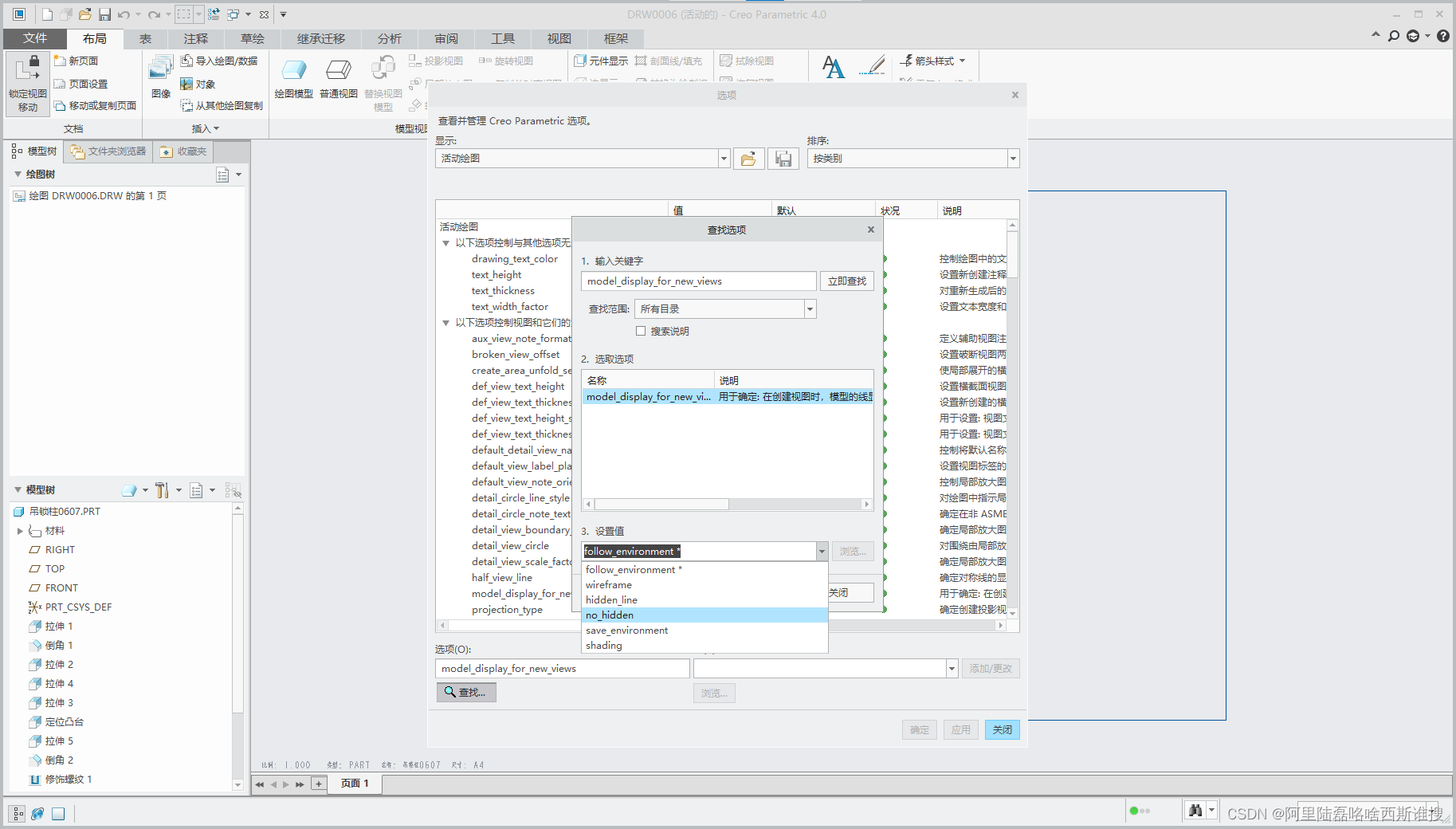This screenshot has width=1456, height=829.
Task: Click the 页面 1 sheet tab
Action: (x=355, y=784)
